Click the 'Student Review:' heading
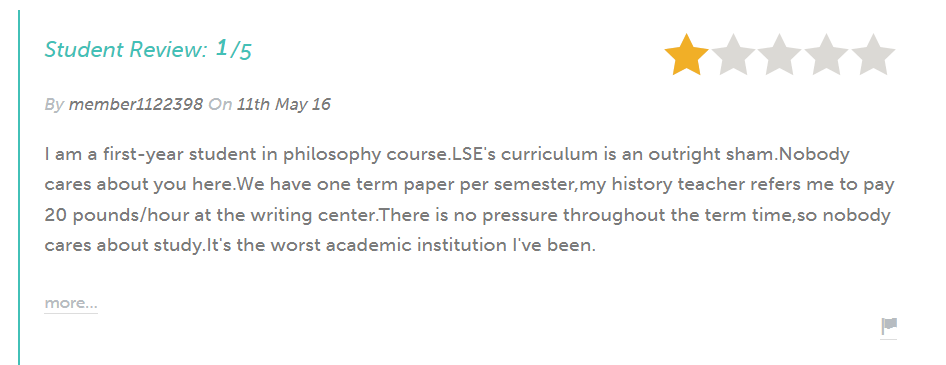This screenshot has width=946, height=365. [125, 49]
